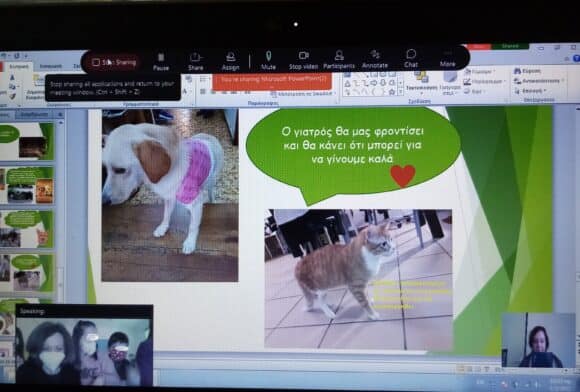Select the dog photo on the slide
The height and width of the screenshot is (392, 580).
(x=170, y=195)
